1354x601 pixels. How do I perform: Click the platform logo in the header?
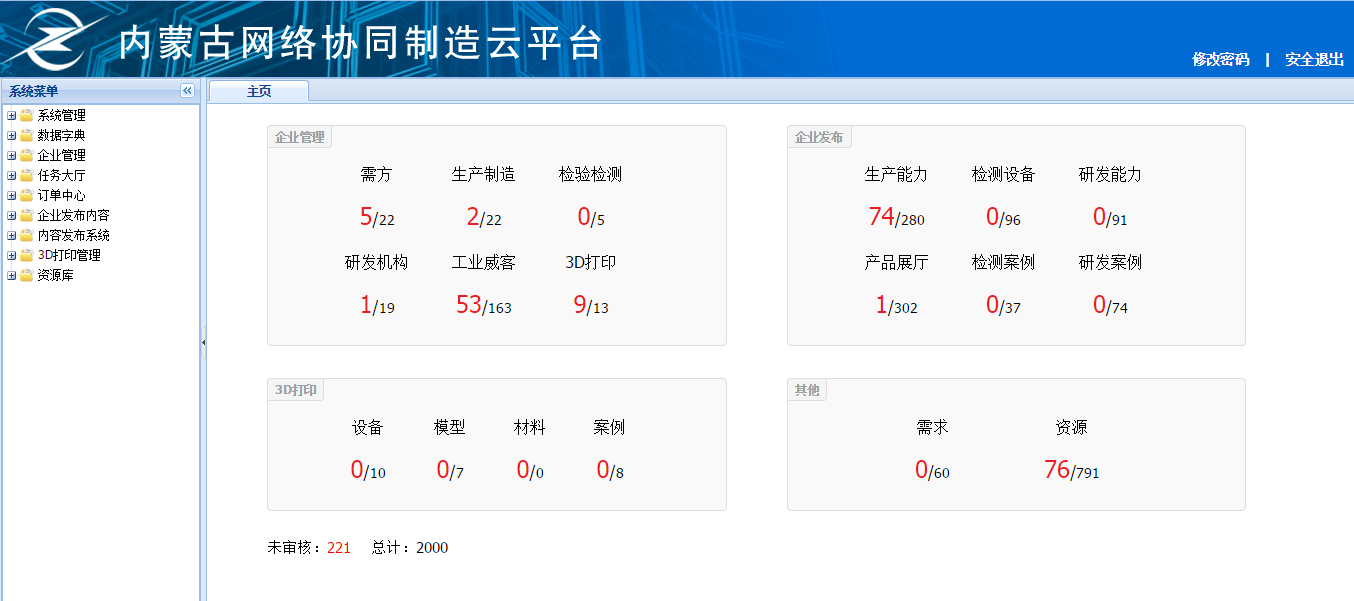55,39
